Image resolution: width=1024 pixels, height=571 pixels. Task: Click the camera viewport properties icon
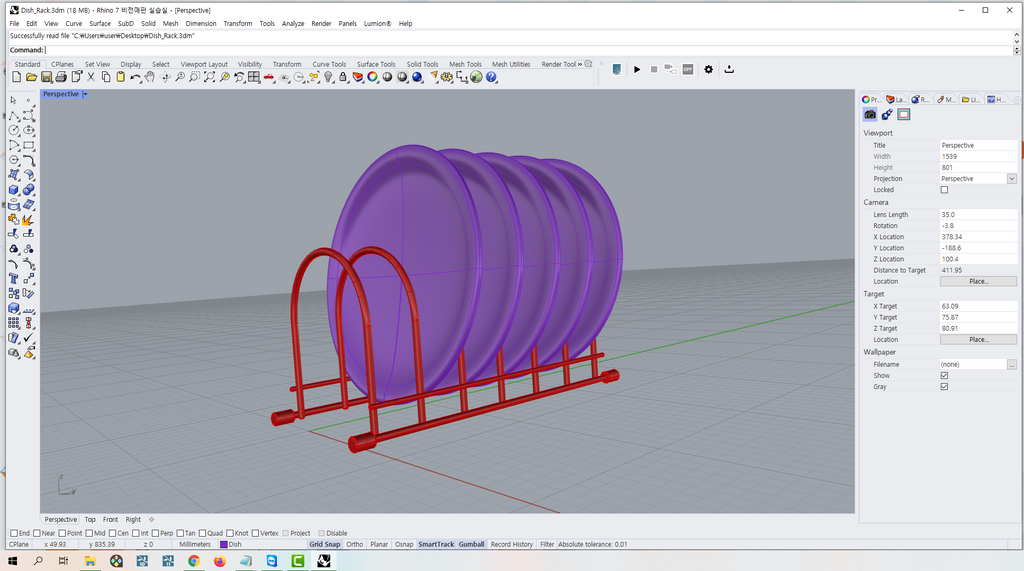point(870,115)
